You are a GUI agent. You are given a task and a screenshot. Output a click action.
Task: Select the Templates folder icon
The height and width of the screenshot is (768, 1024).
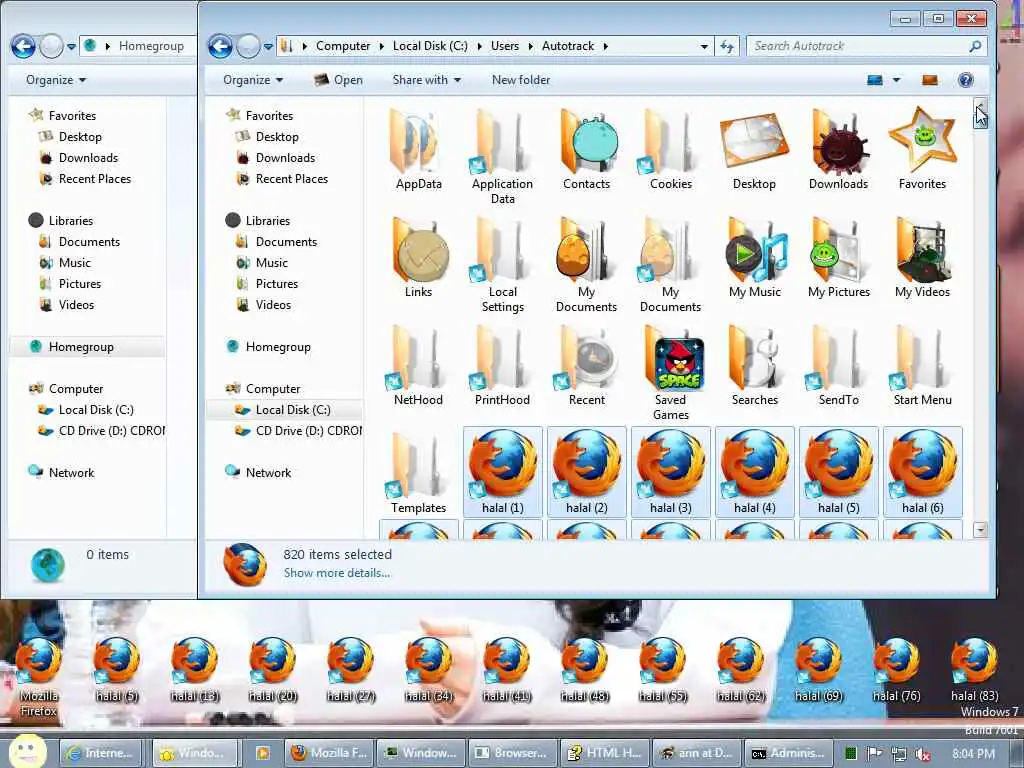[418, 473]
